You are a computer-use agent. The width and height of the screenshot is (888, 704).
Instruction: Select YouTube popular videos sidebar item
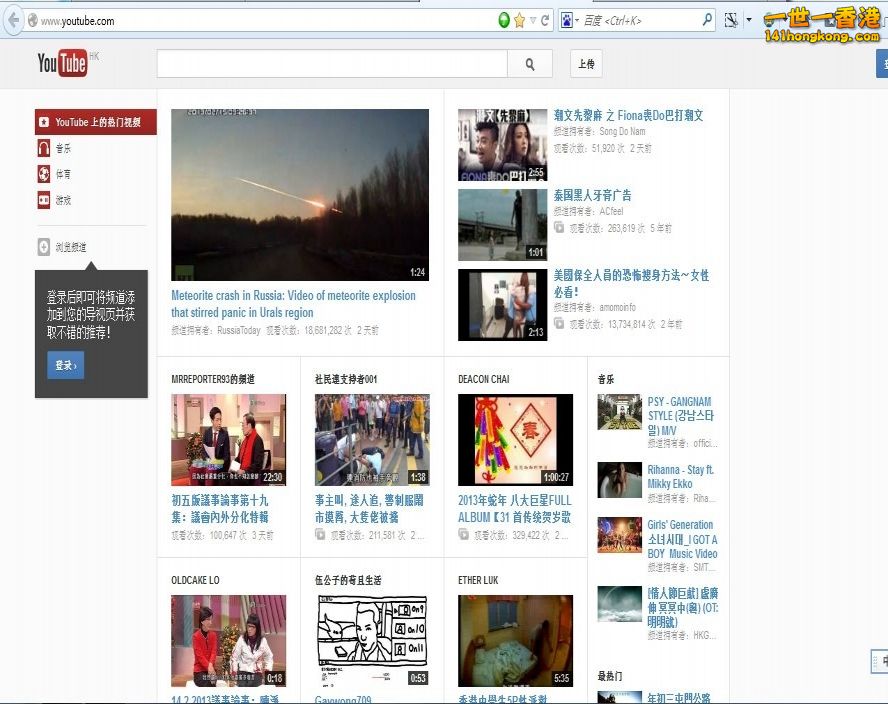(x=96, y=122)
